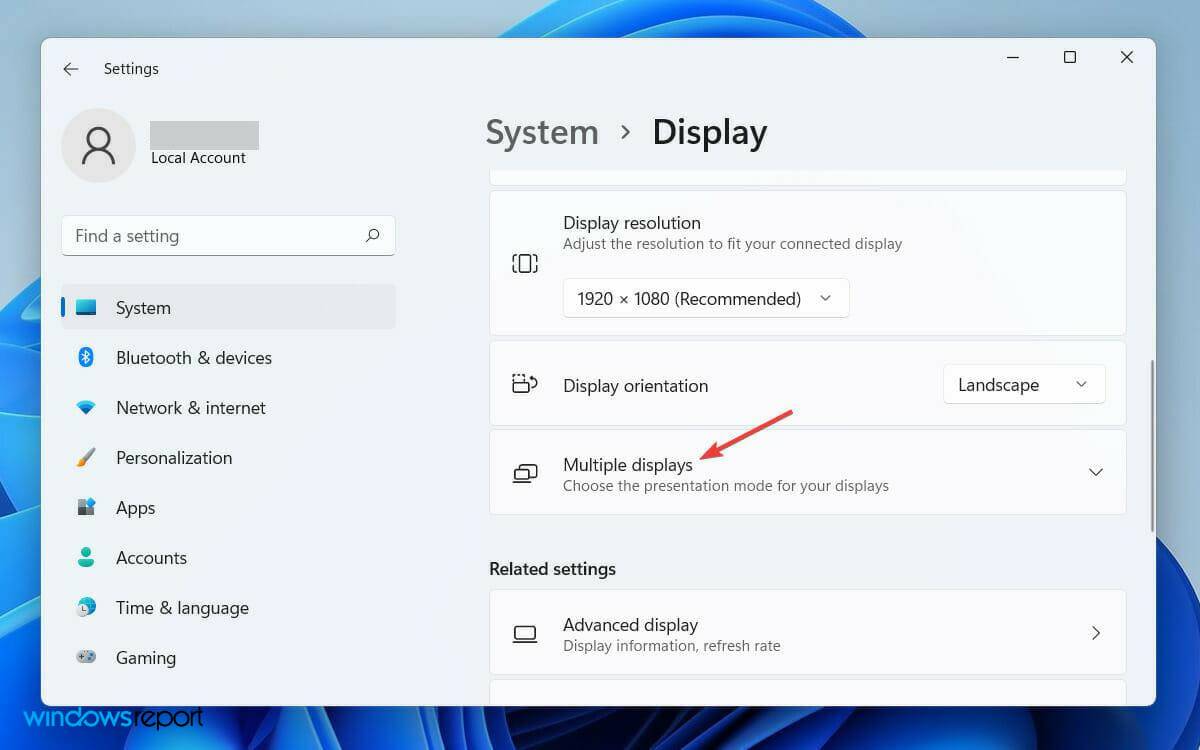Image resolution: width=1200 pixels, height=750 pixels.
Task: Click the Find a setting search box
Action: coord(200,235)
